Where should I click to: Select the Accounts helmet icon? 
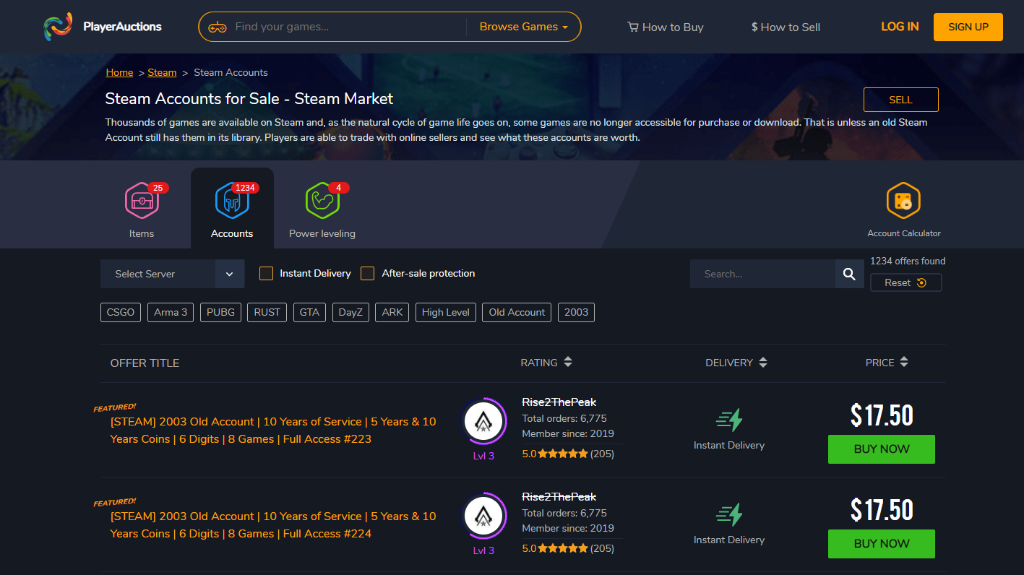click(x=232, y=201)
